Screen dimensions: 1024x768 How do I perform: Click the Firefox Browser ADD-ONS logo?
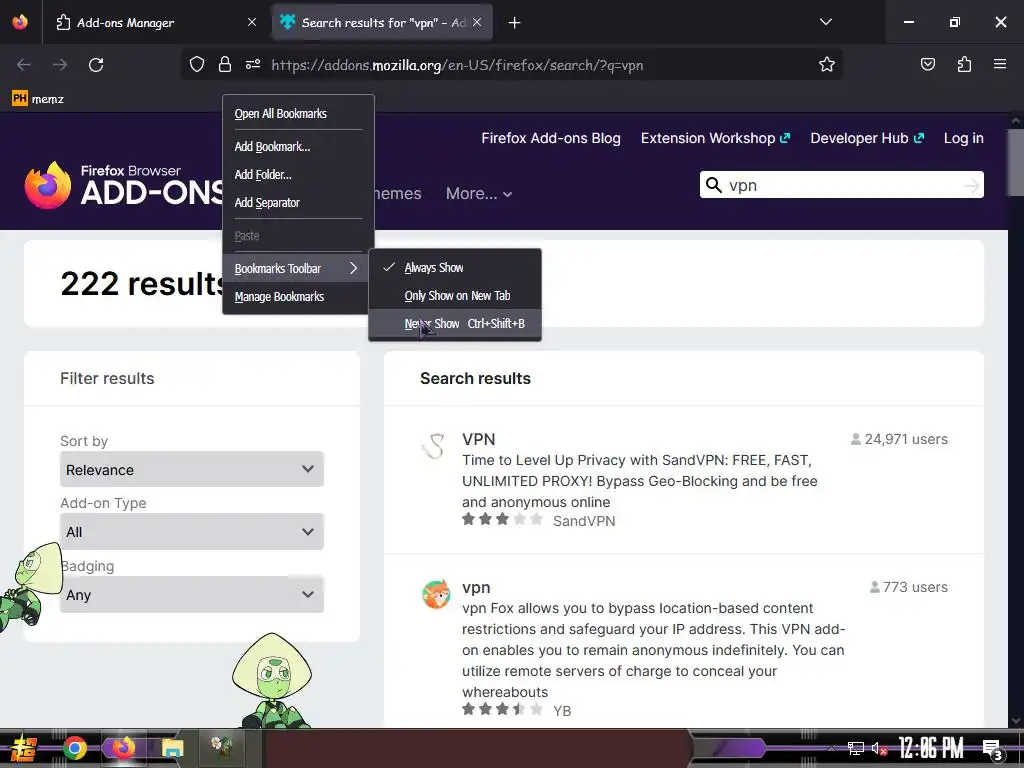(123, 185)
